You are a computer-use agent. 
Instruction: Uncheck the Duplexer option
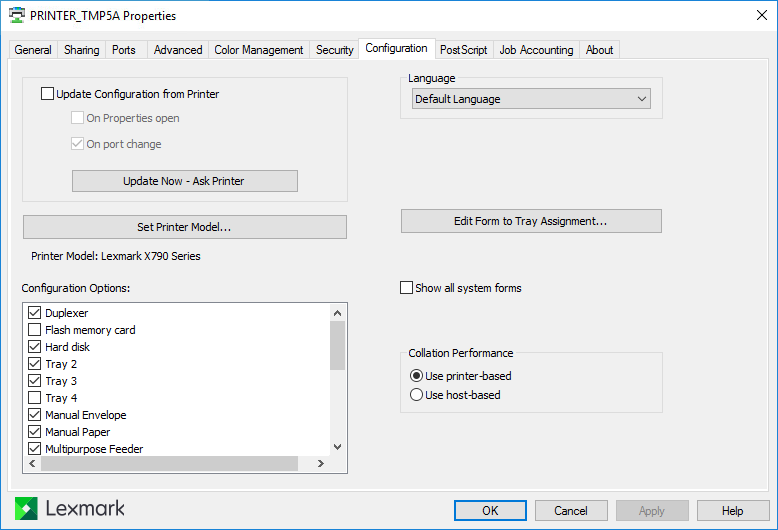35,313
